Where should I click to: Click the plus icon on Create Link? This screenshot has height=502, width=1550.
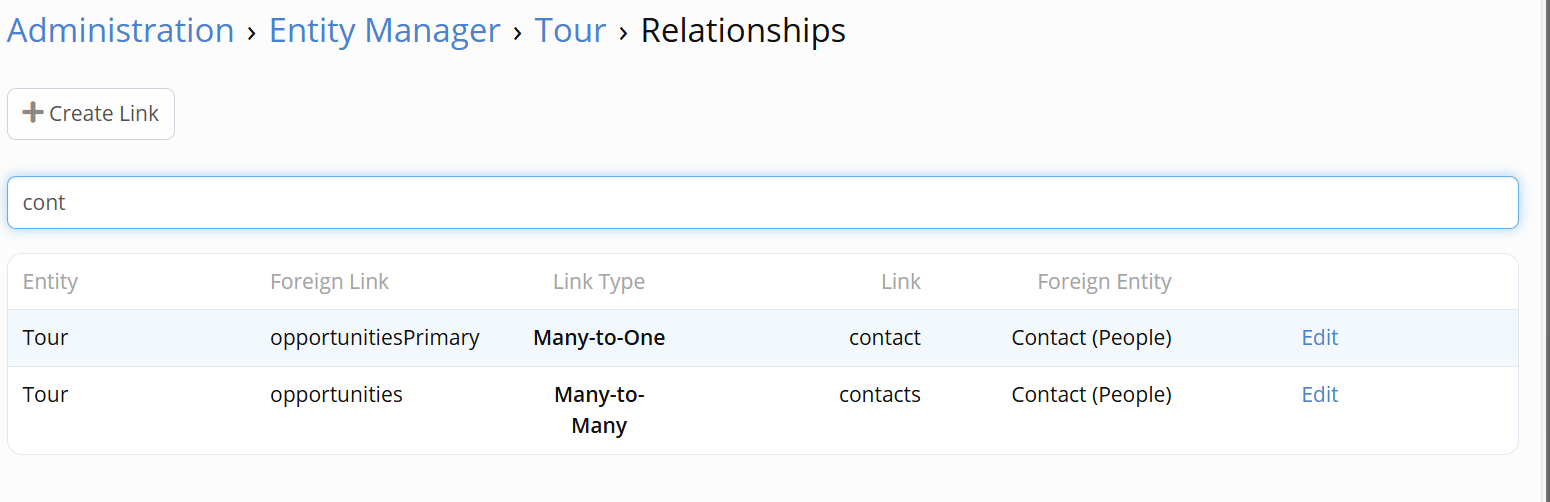point(33,113)
